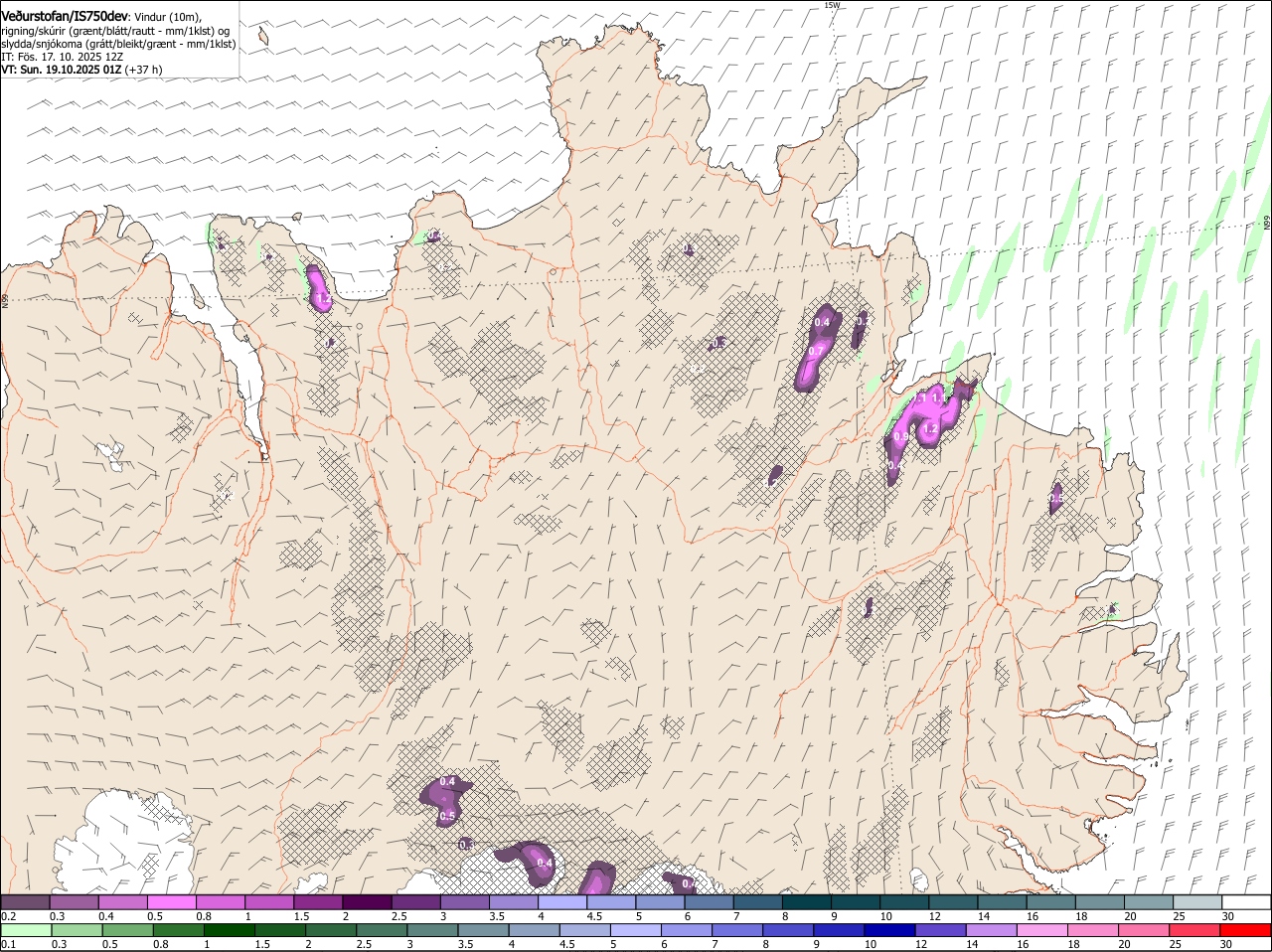Image resolution: width=1272 pixels, height=952 pixels.
Task: Select darkest green lower swatch between 1 and 1.5
Action: (x=229, y=931)
